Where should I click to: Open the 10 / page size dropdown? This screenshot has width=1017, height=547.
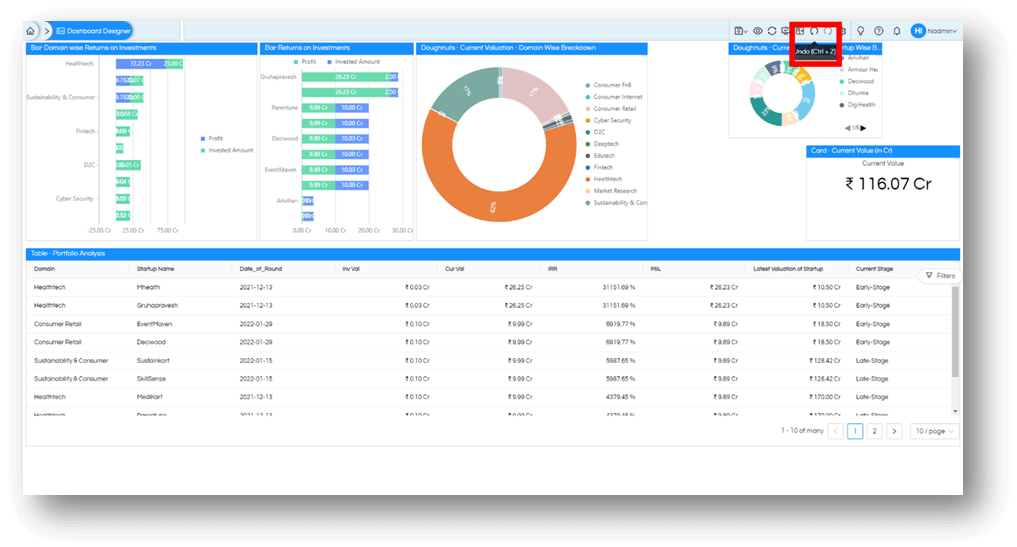click(x=934, y=431)
